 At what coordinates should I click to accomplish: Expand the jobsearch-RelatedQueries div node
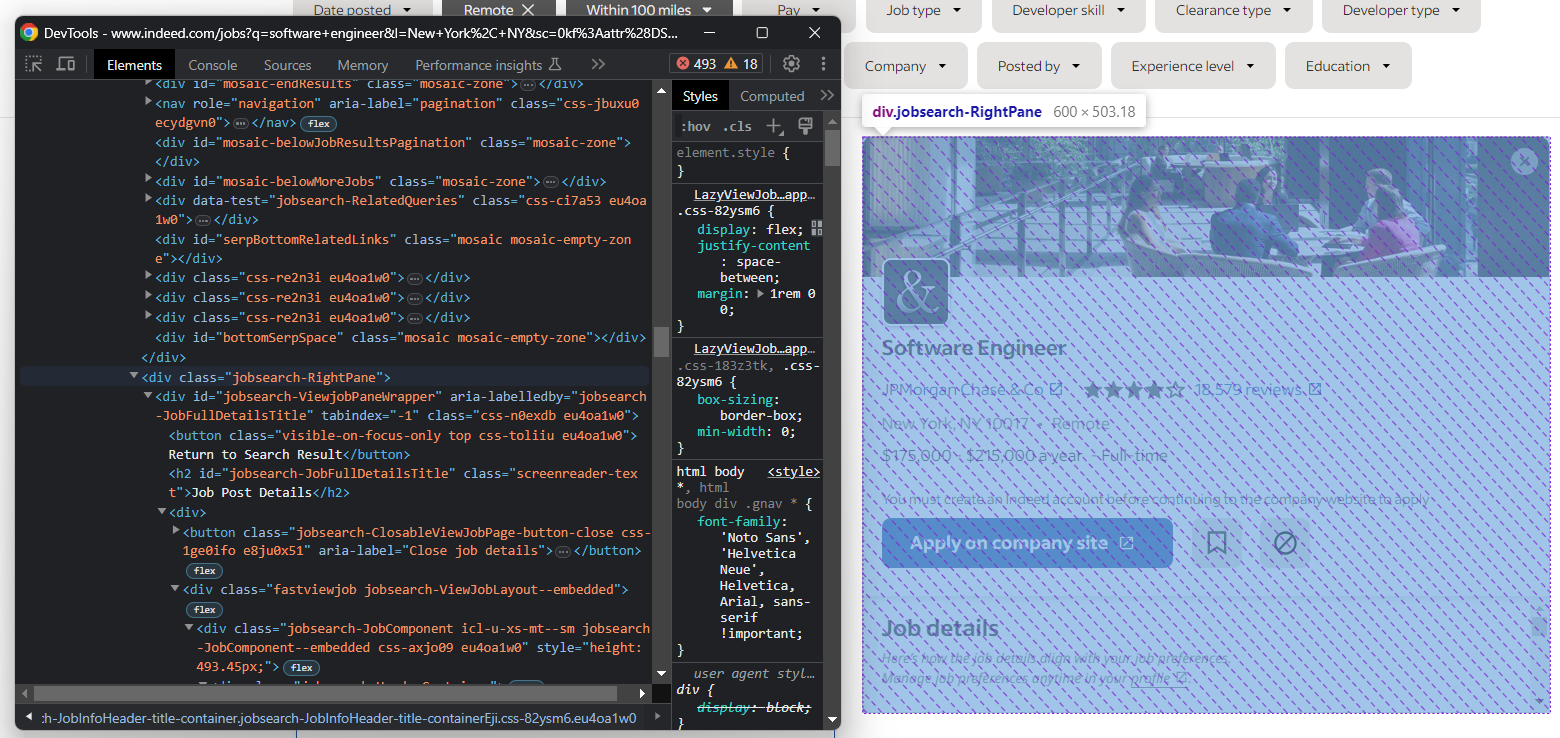click(x=146, y=200)
